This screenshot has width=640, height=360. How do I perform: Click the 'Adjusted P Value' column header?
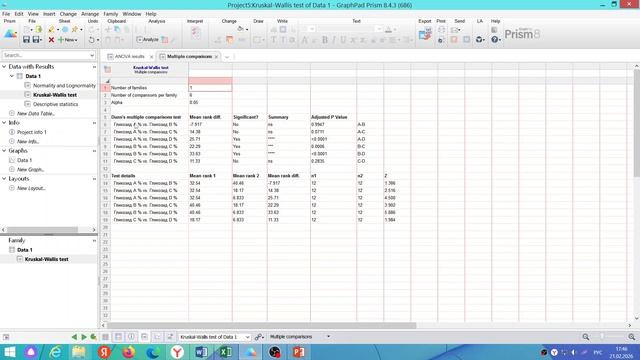(x=329, y=117)
